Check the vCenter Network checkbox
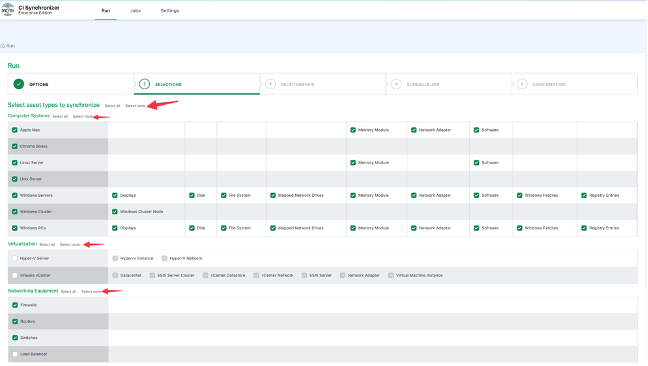Image resolution: width=648 pixels, height=366 pixels. pyautogui.click(x=256, y=275)
